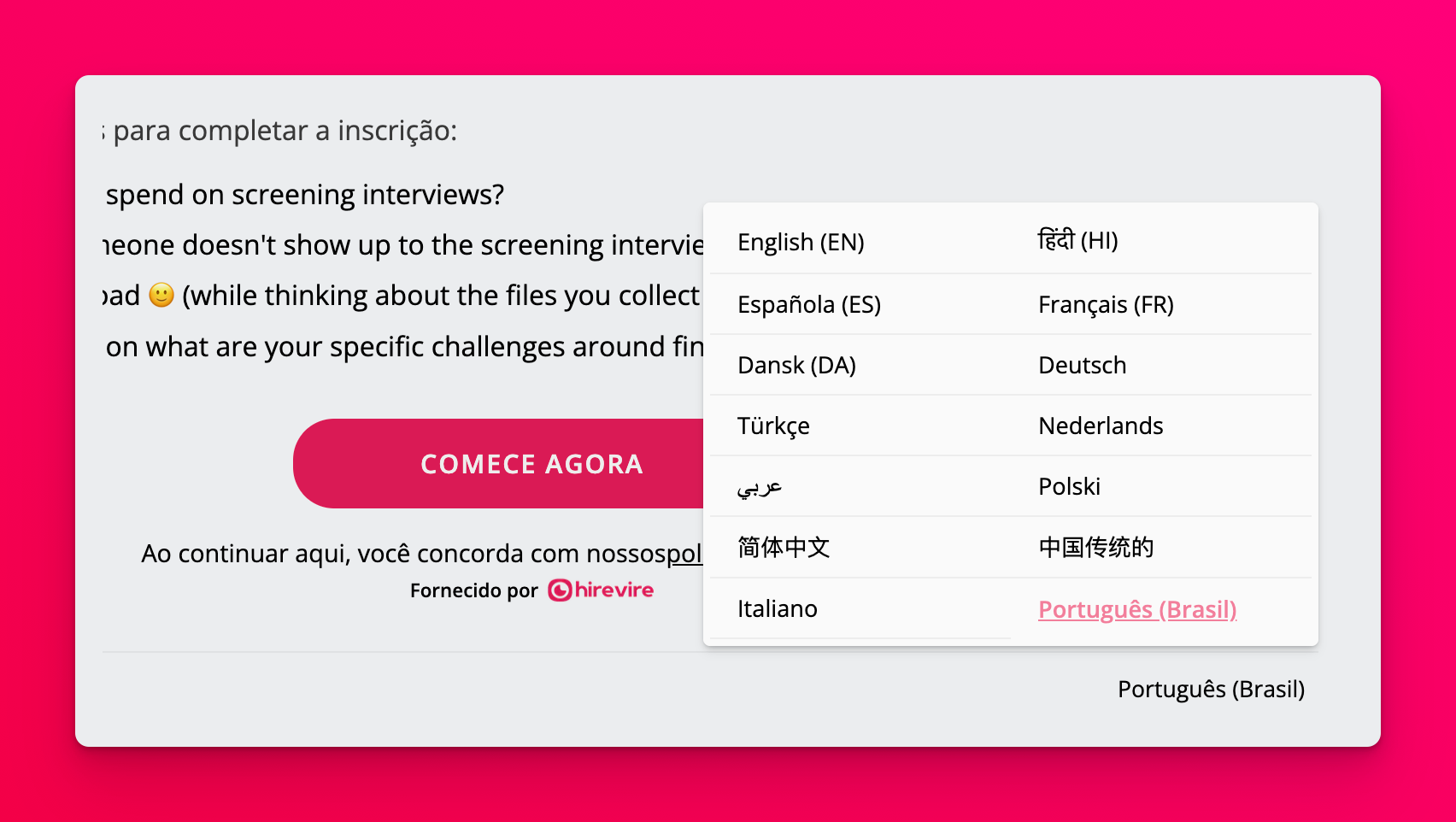Viewport: 1456px width, 822px height.
Task: Choose the Arabic language option
Action: 759,487
